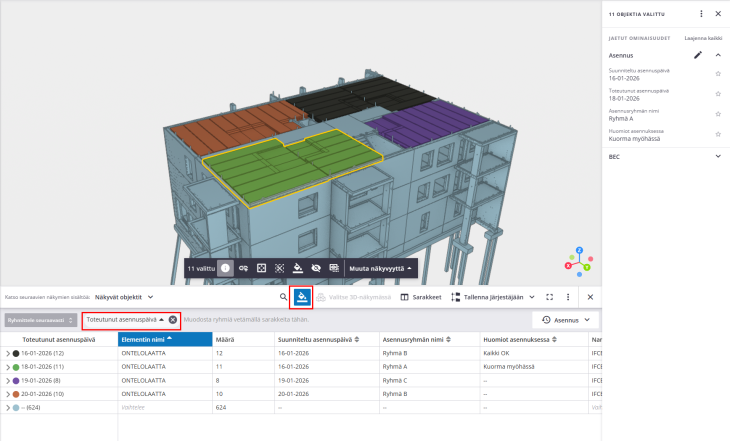Open the Asennus preset menu
Image resolution: width=730 pixels, height=441 pixels.
(565, 320)
